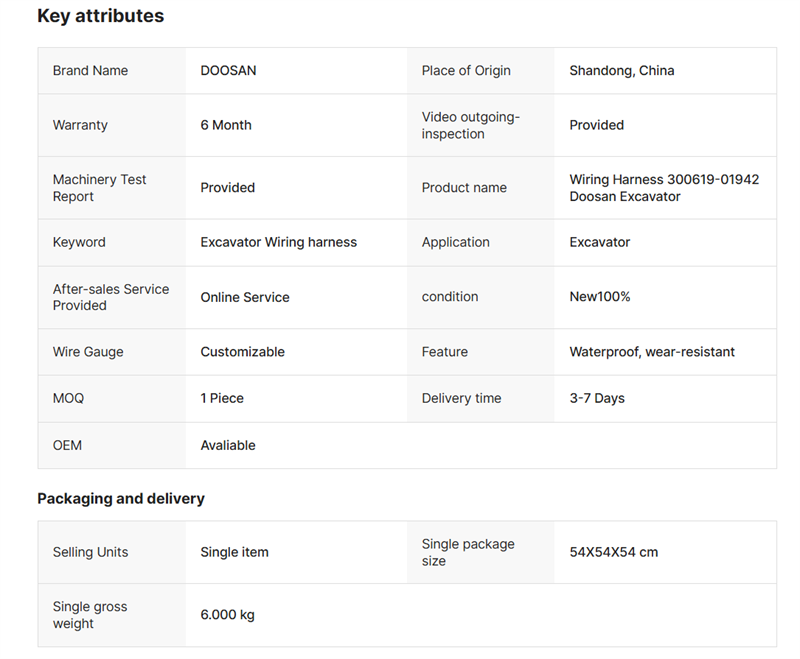Image resolution: width=800 pixels, height=659 pixels.
Task: Click the Packaging and delivery heading
Action: click(121, 498)
